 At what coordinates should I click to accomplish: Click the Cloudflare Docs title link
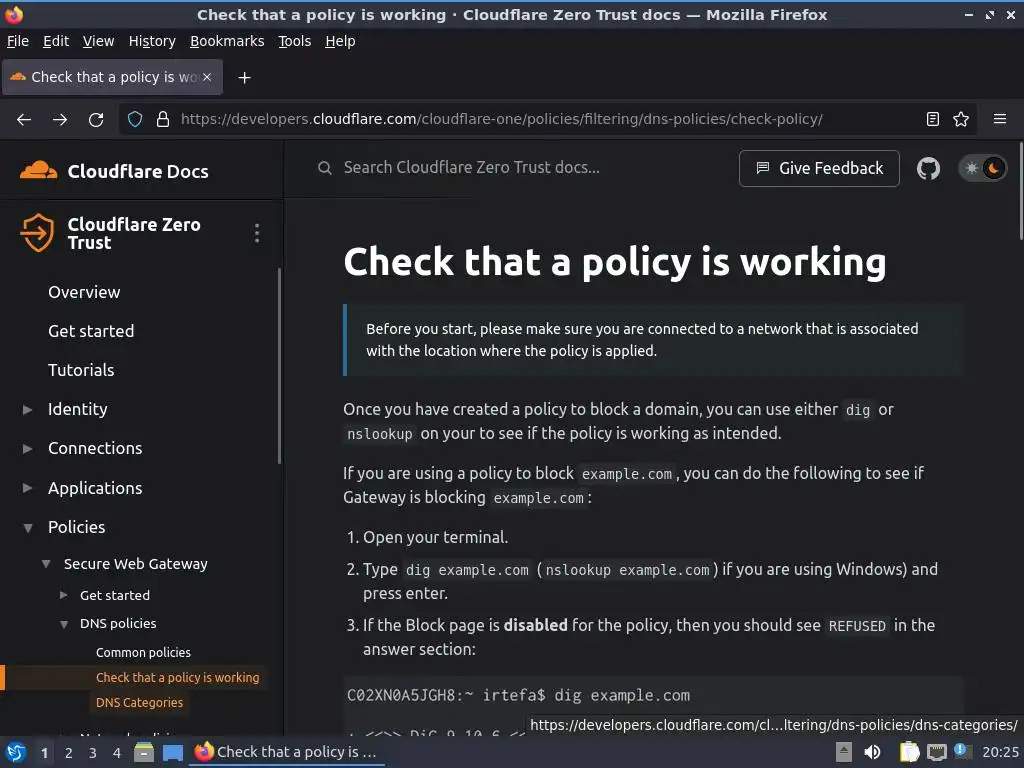click(x=138, y=171)
